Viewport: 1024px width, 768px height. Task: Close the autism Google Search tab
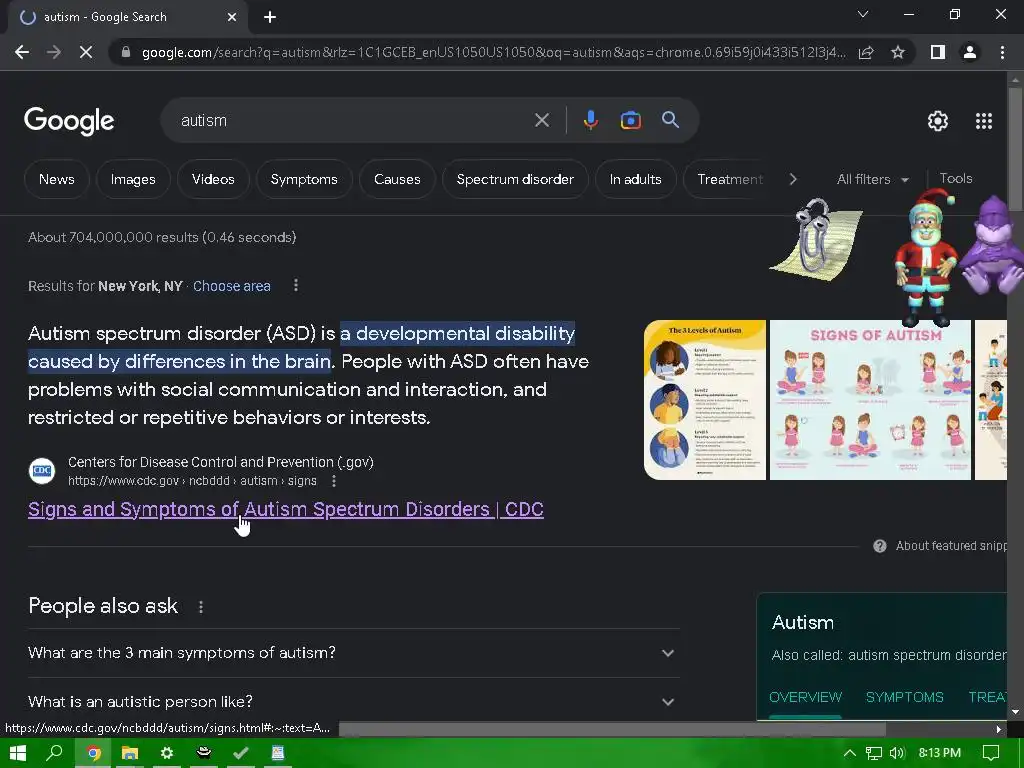coord(232,17)
